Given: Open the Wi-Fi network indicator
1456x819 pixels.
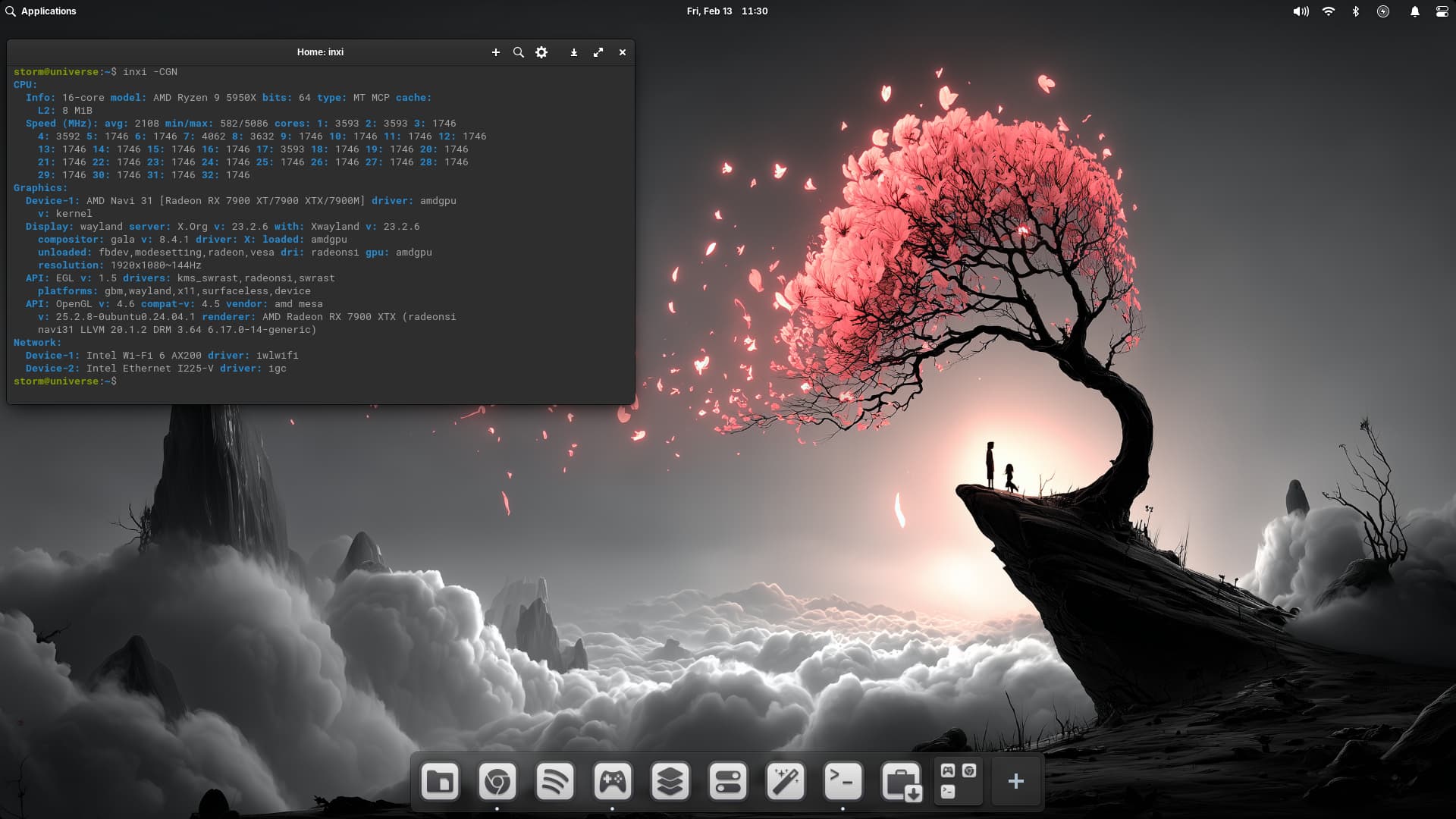Looking at the screenshot, I should click(1328, 11).
